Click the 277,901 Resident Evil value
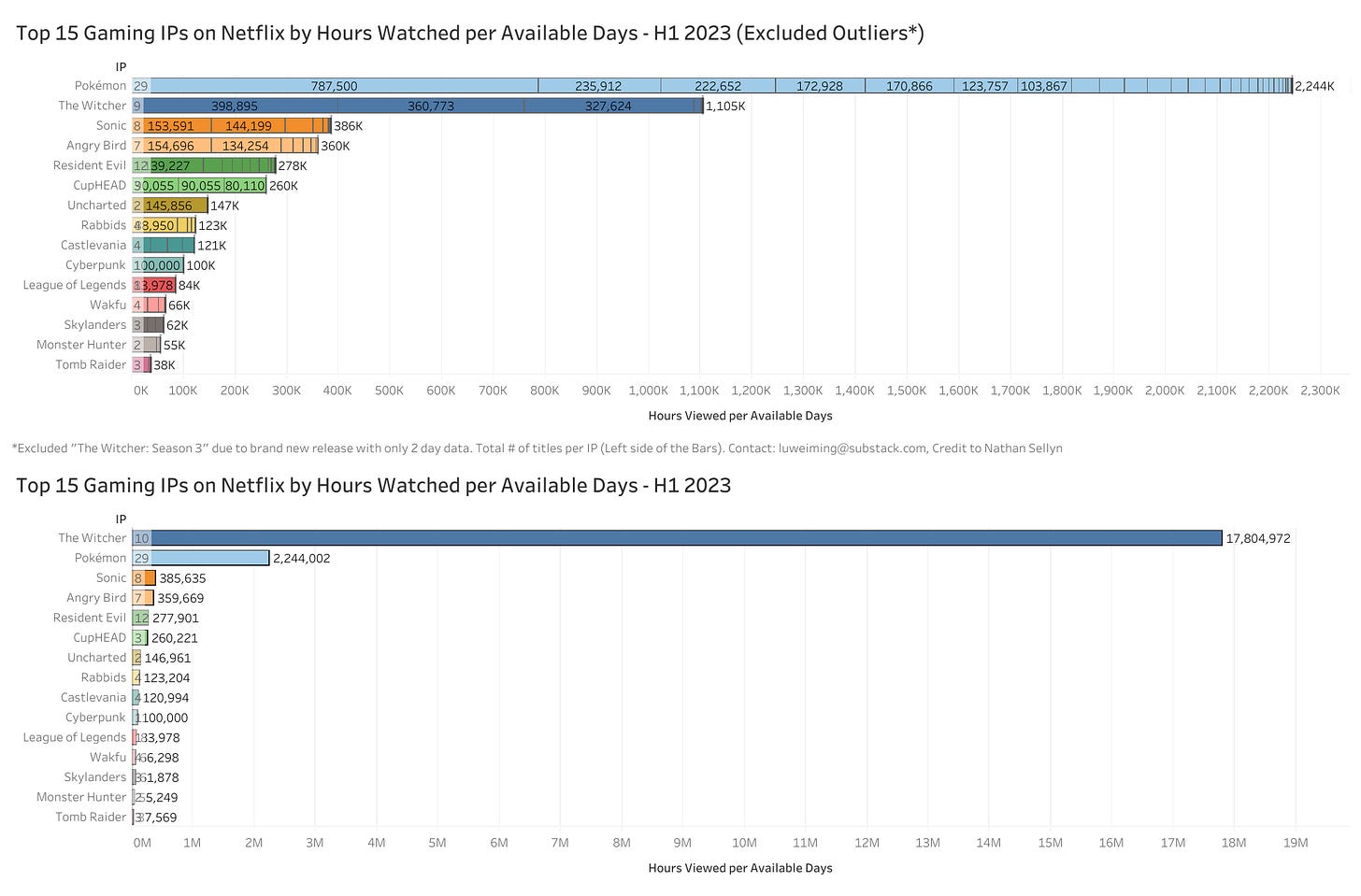The width and height of the screenshot is (1361, 896). (176, 619)
